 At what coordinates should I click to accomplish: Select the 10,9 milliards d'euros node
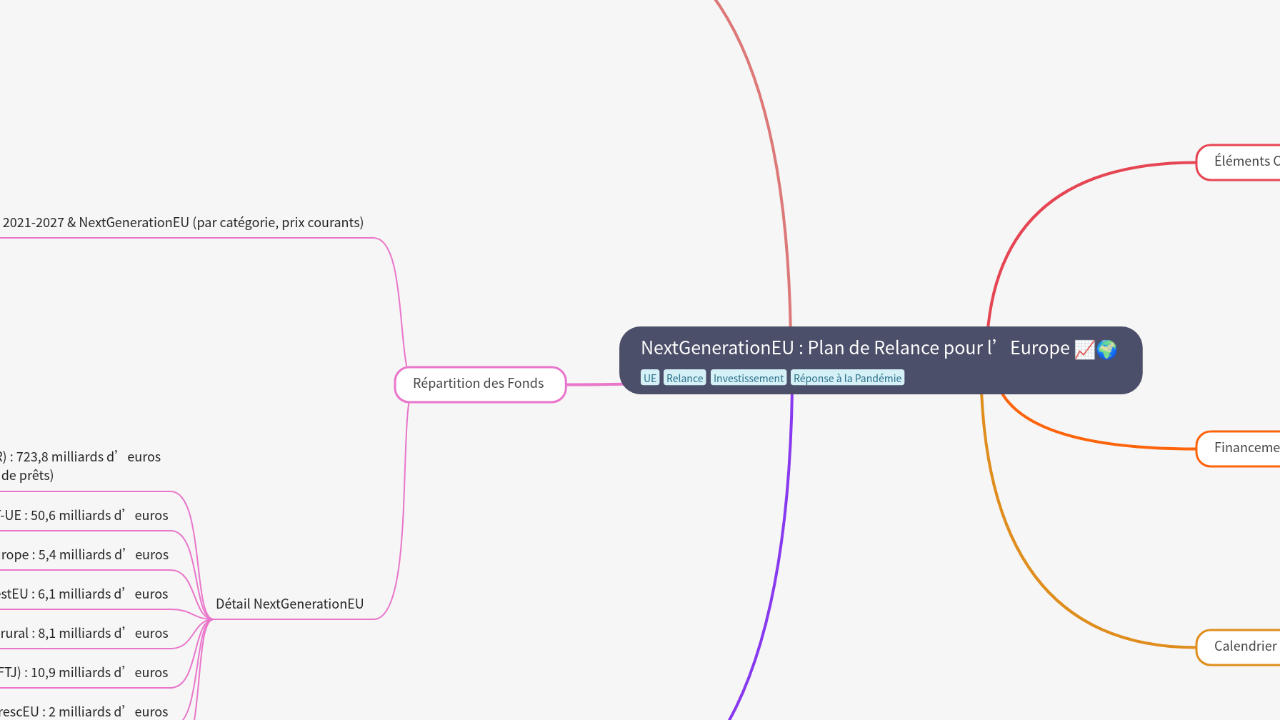(84, 672)
